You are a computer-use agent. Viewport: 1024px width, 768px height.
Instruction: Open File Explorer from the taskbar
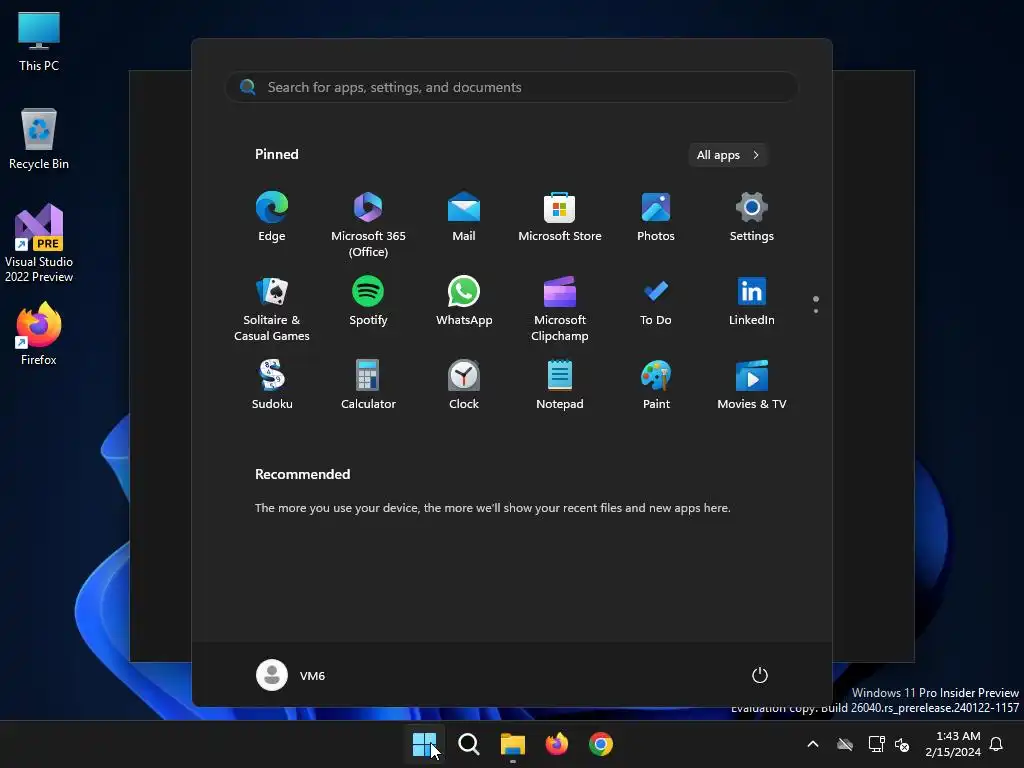(x=513, y=744)
